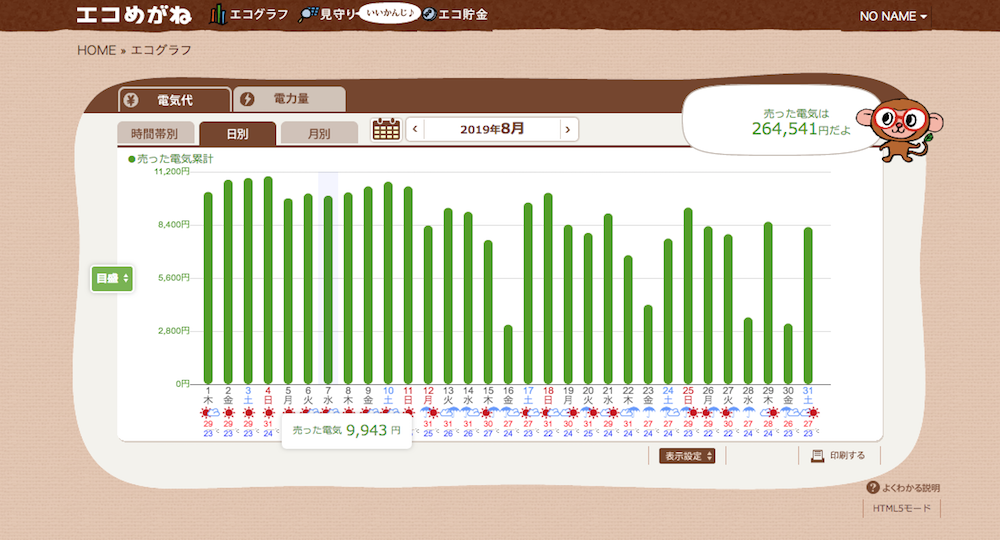Advance to the next month arrow
Screen dimensions: 1000x540
[567, 129]
